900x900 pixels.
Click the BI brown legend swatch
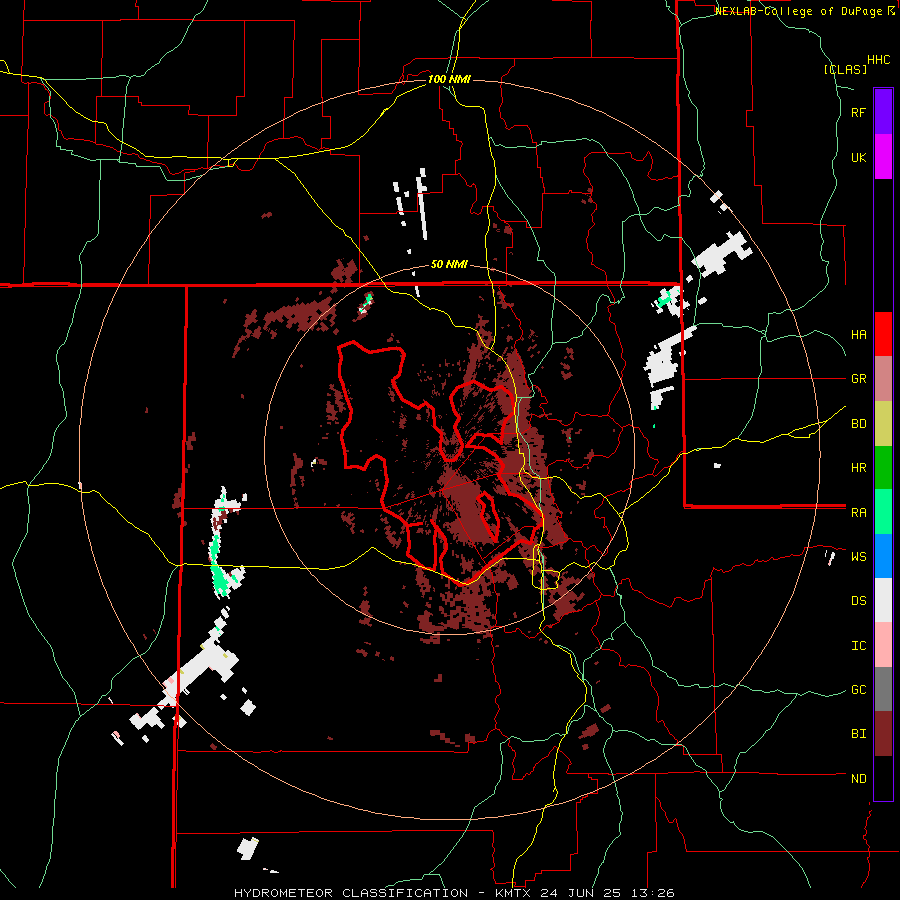(883, 734)
